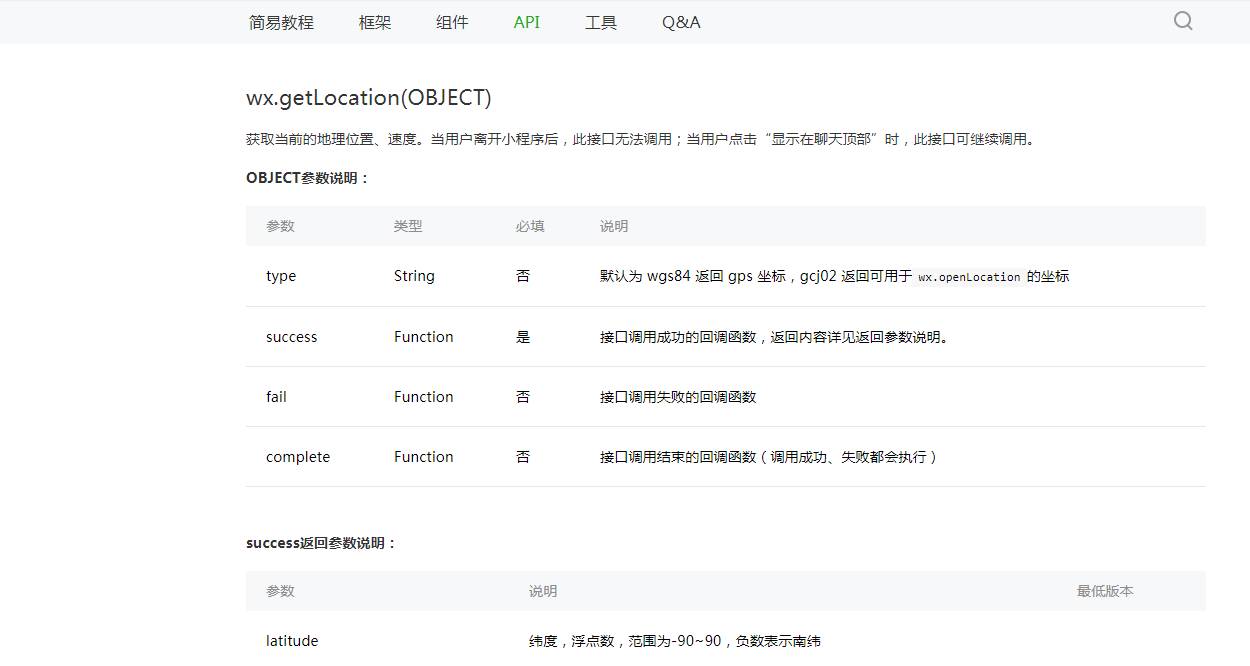Click the success parameter name
1250x666 pixels.
(x=291, y=337)
